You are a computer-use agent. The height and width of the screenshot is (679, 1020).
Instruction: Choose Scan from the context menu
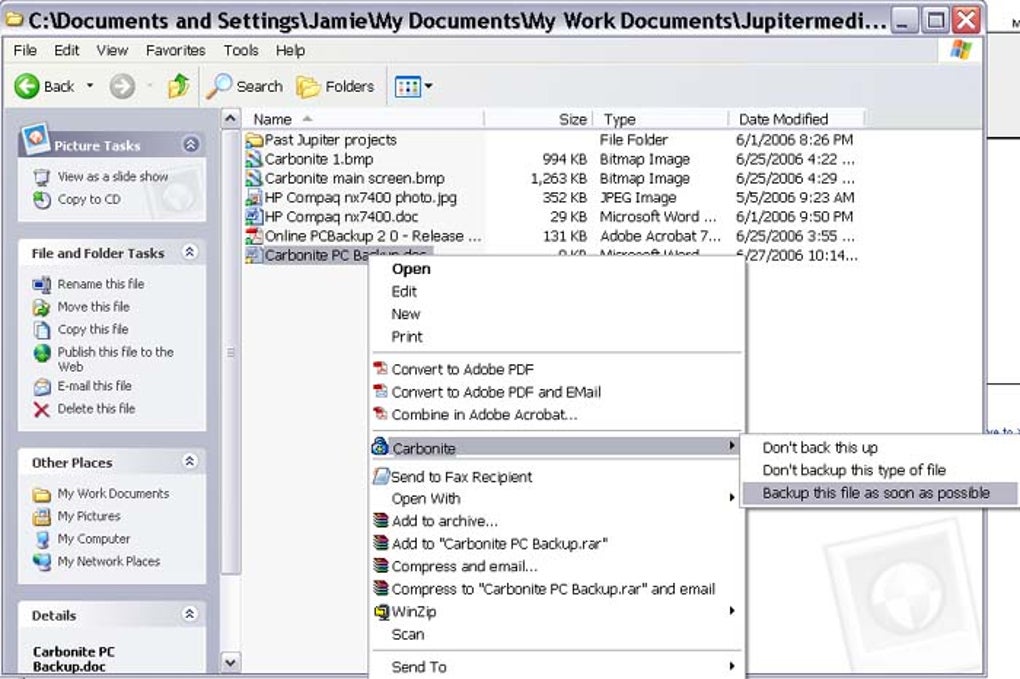coord(408,634)
